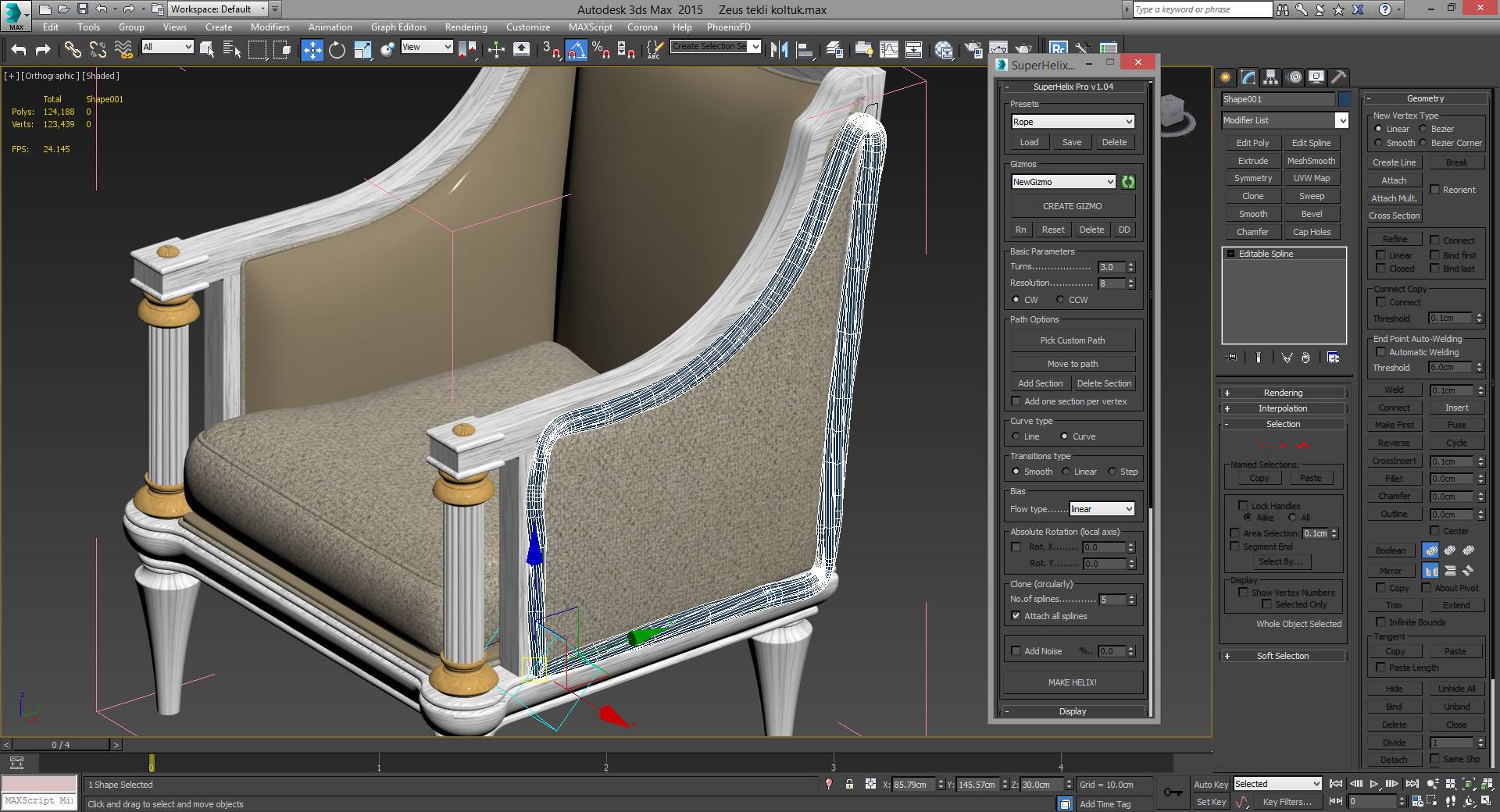Open the Hierarchy command panel tab
The width and height of the screenshot is (1500, 812).
coord(1270,77)
